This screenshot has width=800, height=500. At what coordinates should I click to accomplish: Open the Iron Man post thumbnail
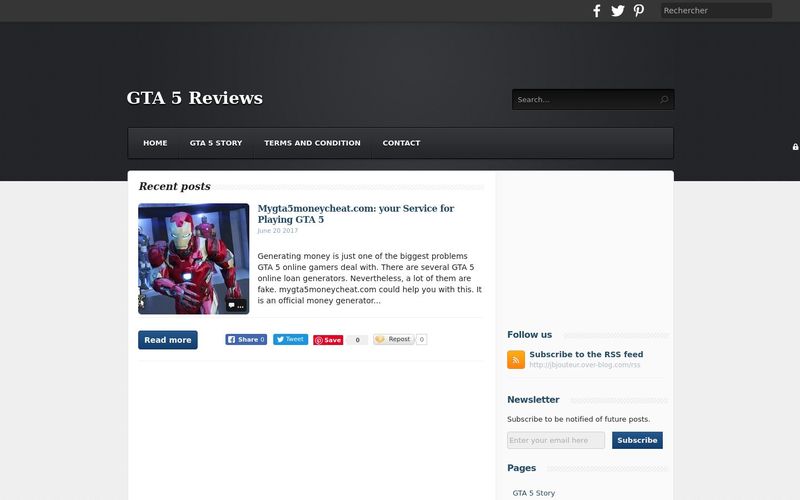pos(194,259)
